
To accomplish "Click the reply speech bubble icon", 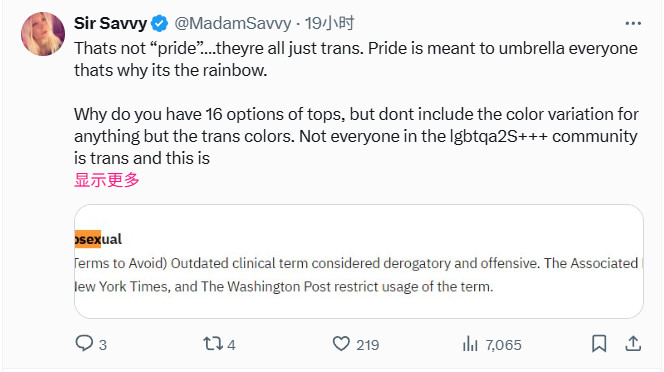I will coord(84,343).
